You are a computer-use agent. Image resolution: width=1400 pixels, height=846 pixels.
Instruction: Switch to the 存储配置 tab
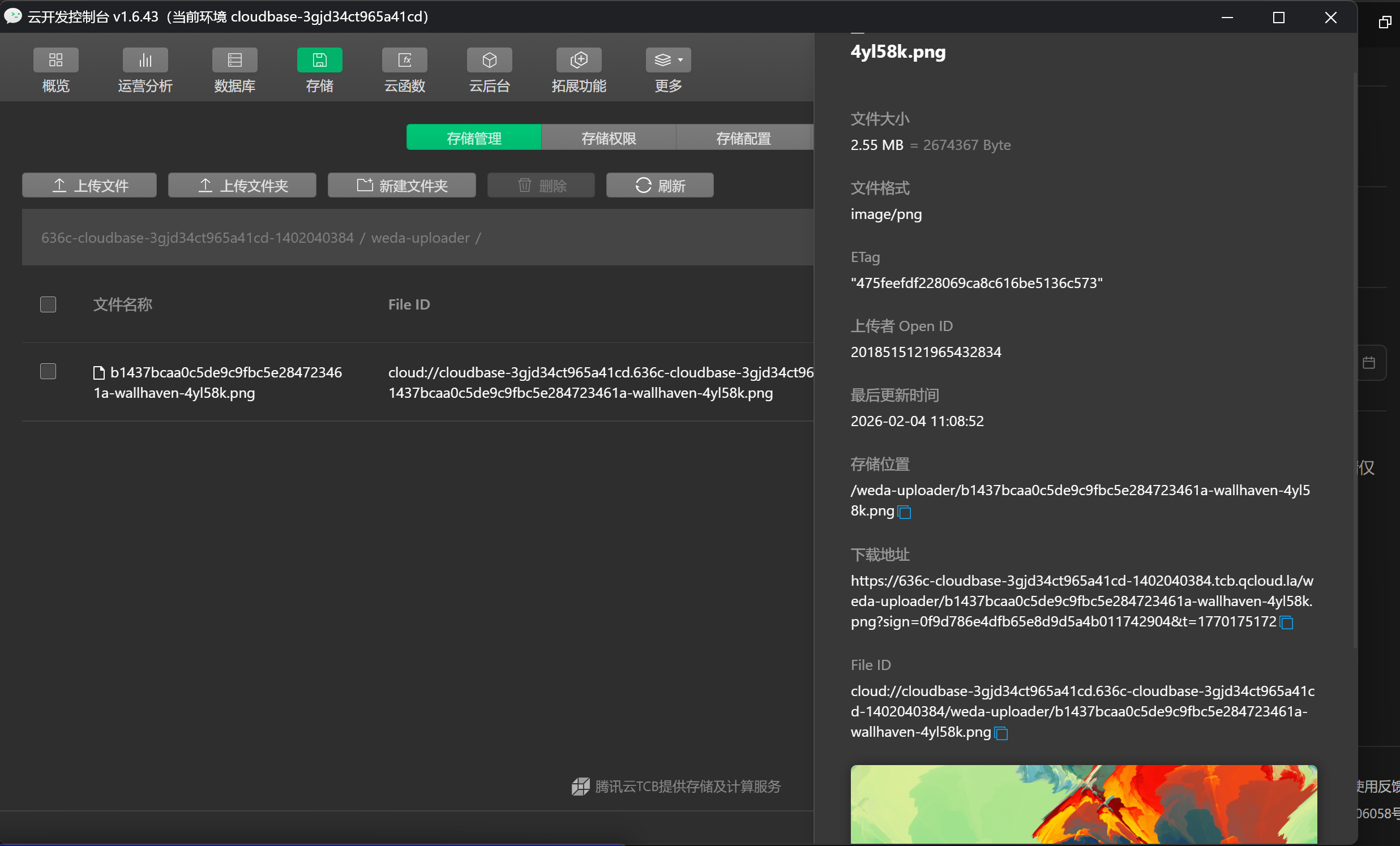[743, 138]
